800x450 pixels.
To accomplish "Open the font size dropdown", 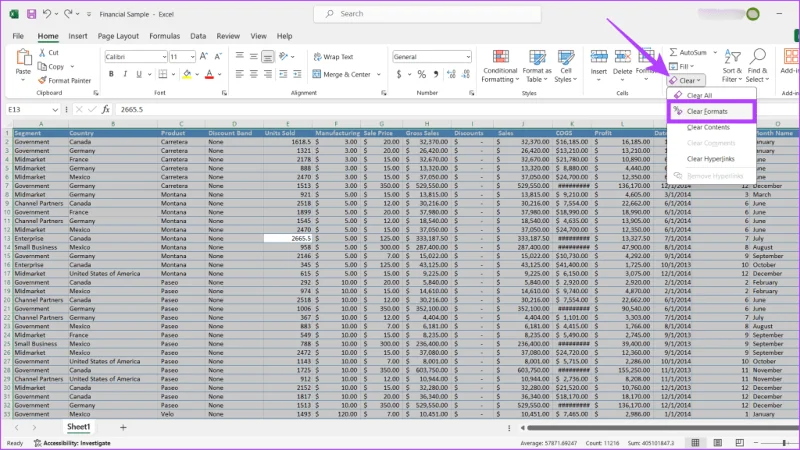I will coord(192,57).
